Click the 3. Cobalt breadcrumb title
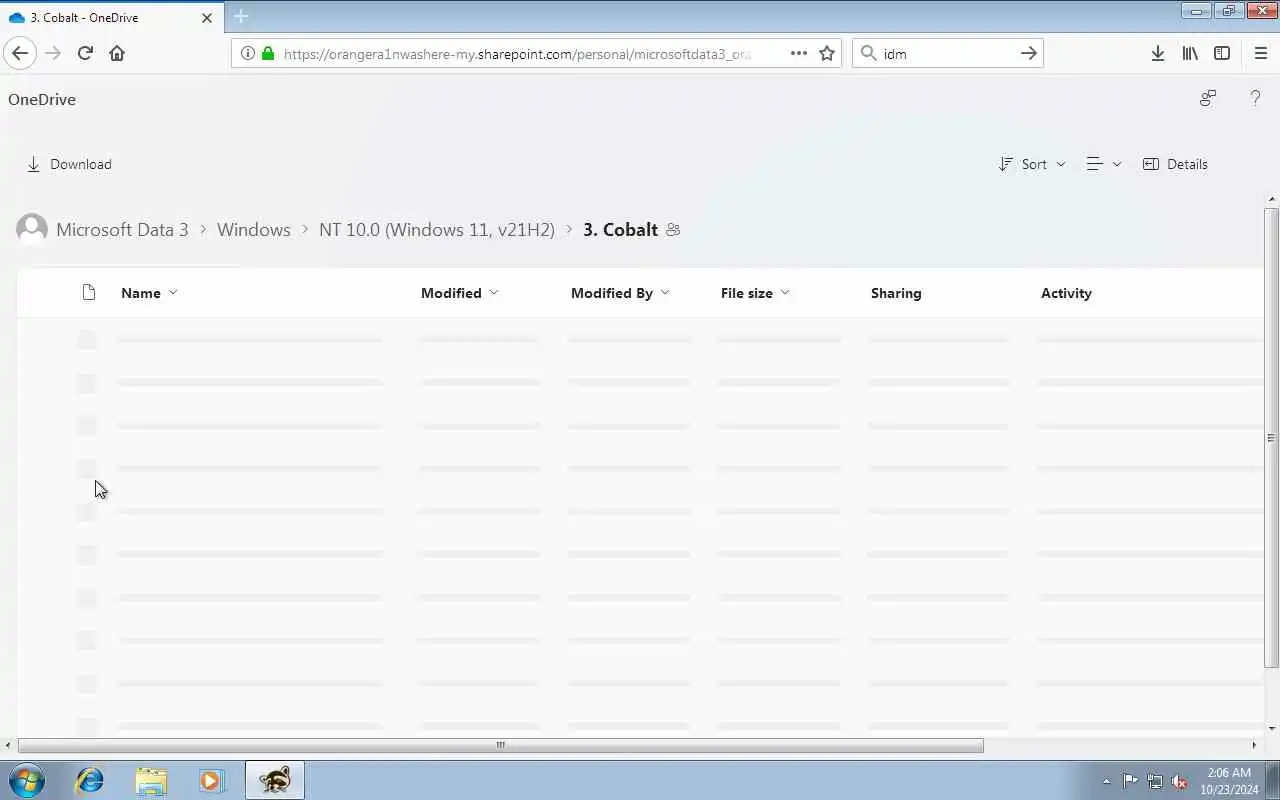The height and width of the screenshot is (800, 1280). (x=620, y=229)
